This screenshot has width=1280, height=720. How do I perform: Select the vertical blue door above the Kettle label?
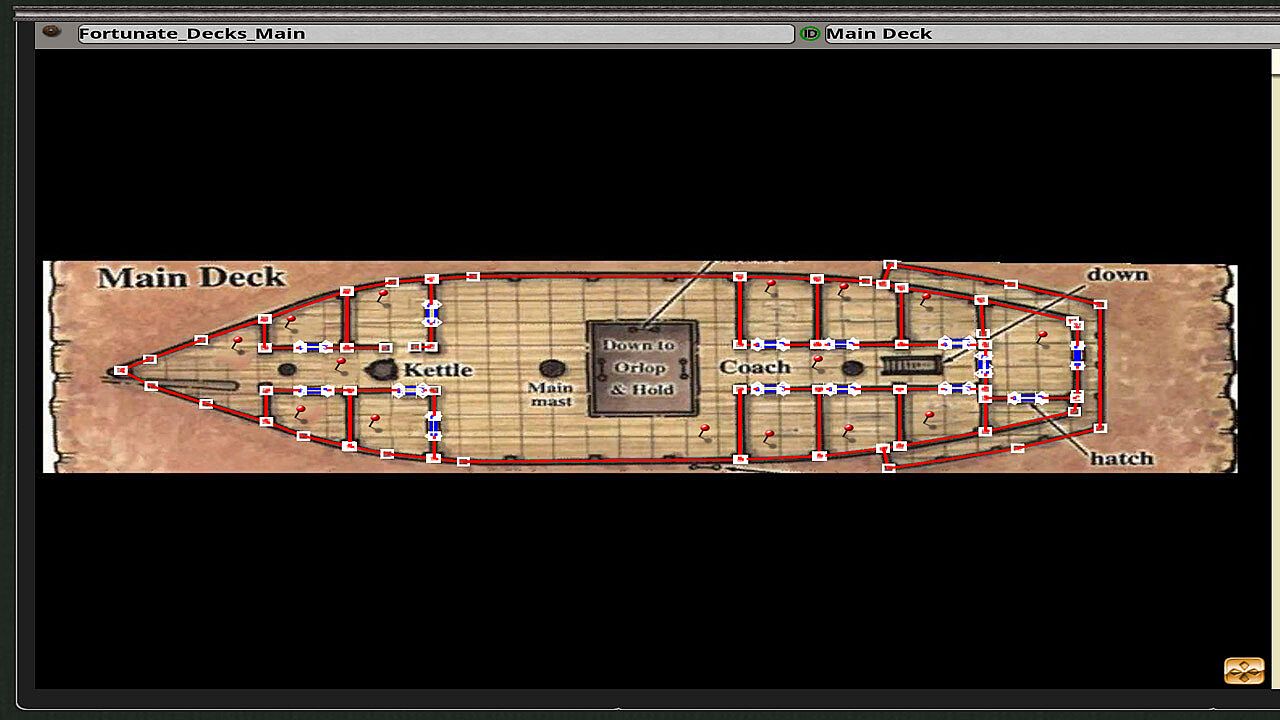(x=432, y=313)
